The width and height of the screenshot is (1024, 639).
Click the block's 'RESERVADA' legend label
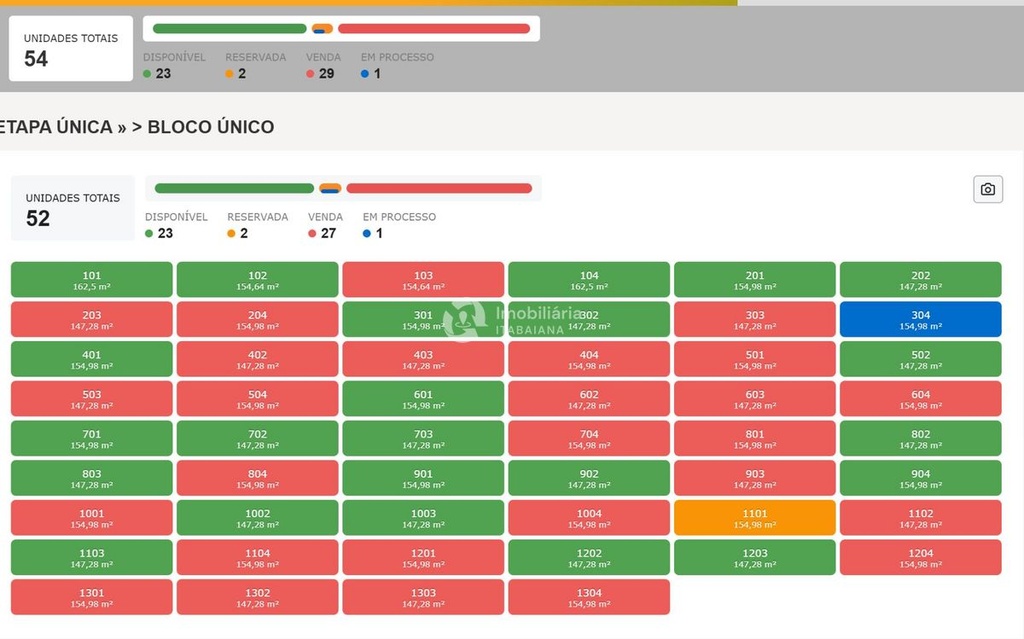257,217
